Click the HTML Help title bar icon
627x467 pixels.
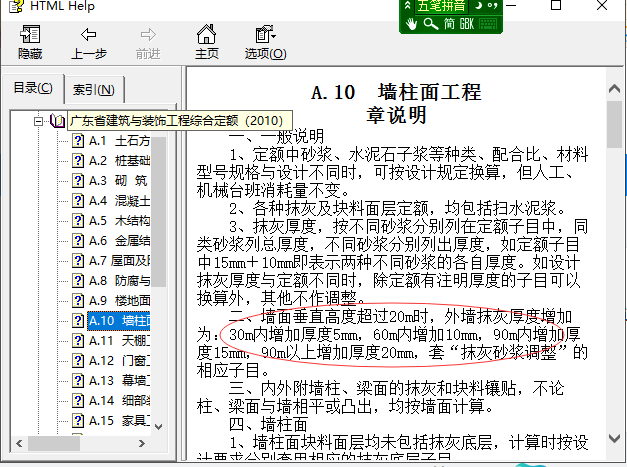(x=16, y=6)
